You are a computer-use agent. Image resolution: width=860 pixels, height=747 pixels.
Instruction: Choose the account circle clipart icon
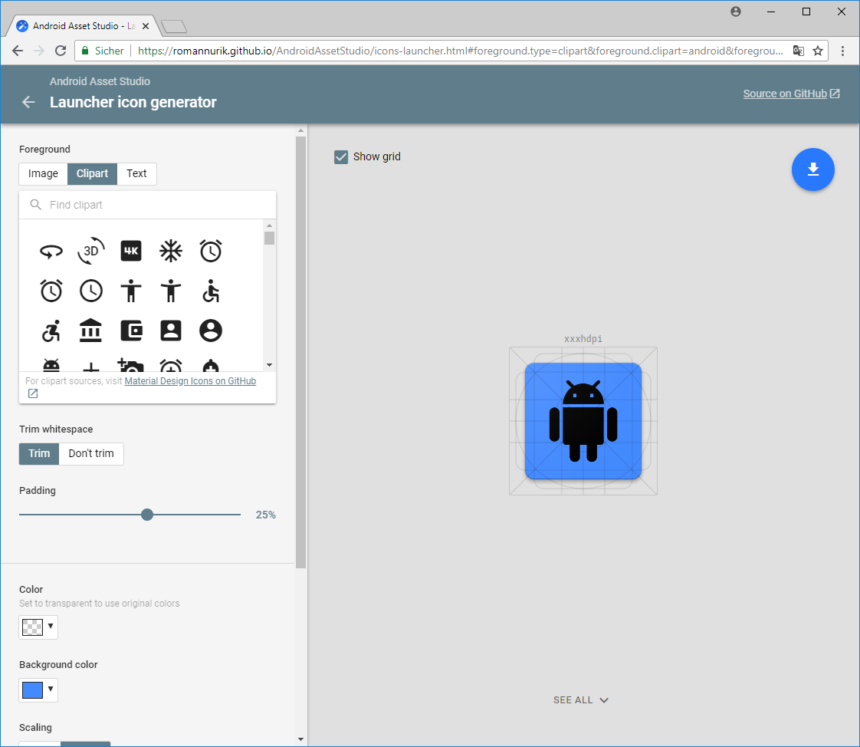click(x=211, y=330)
